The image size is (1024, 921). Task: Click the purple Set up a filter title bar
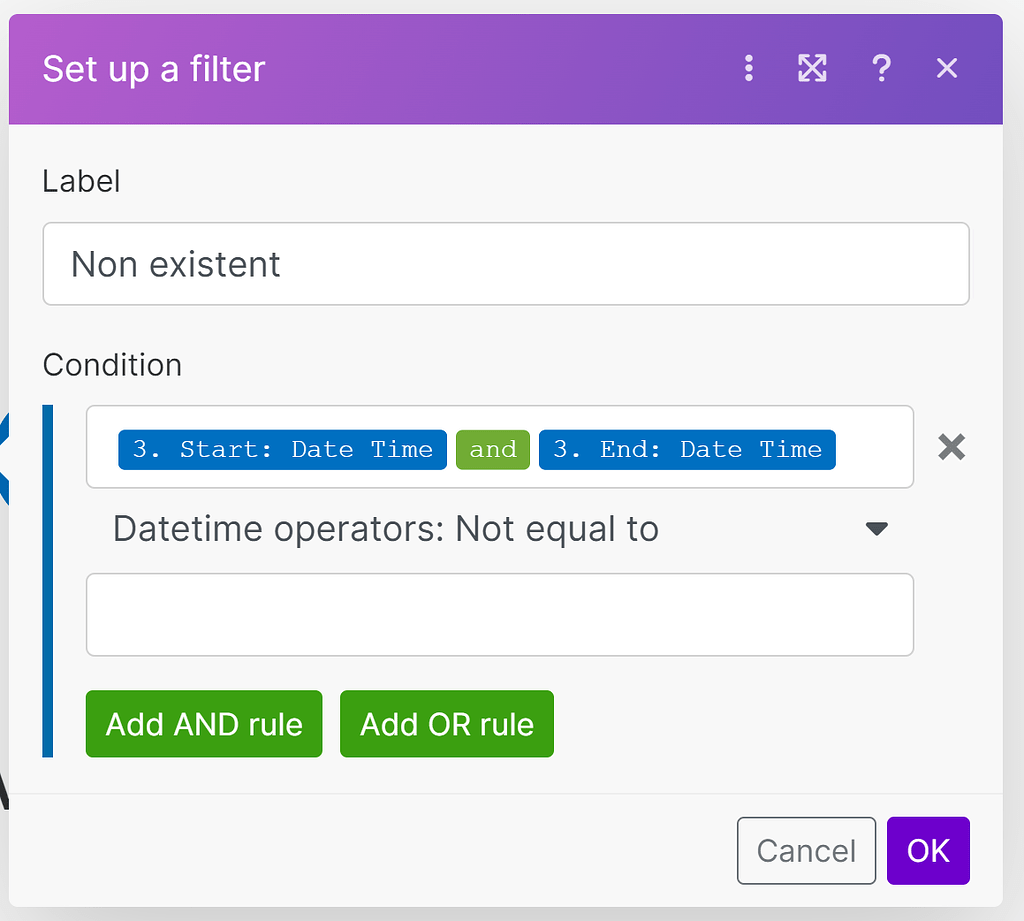450,68
